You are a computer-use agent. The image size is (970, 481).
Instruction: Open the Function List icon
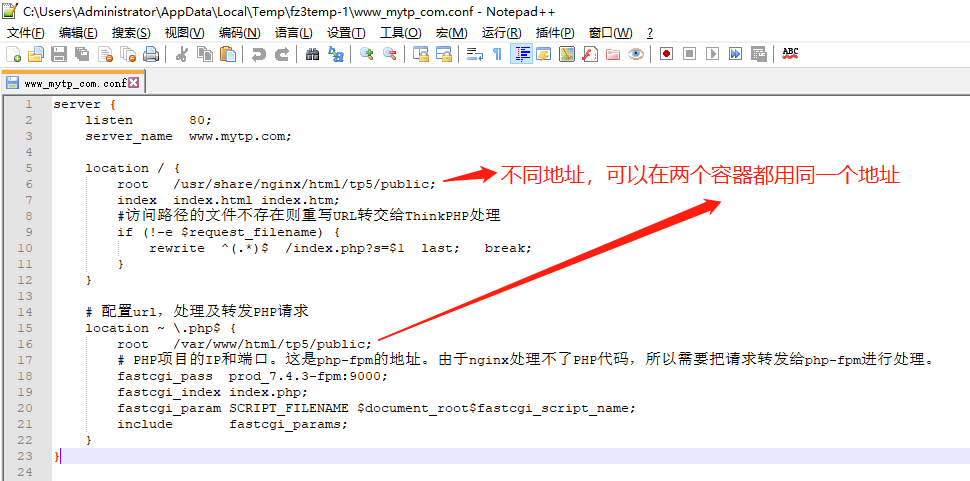[x=590, y=54]
